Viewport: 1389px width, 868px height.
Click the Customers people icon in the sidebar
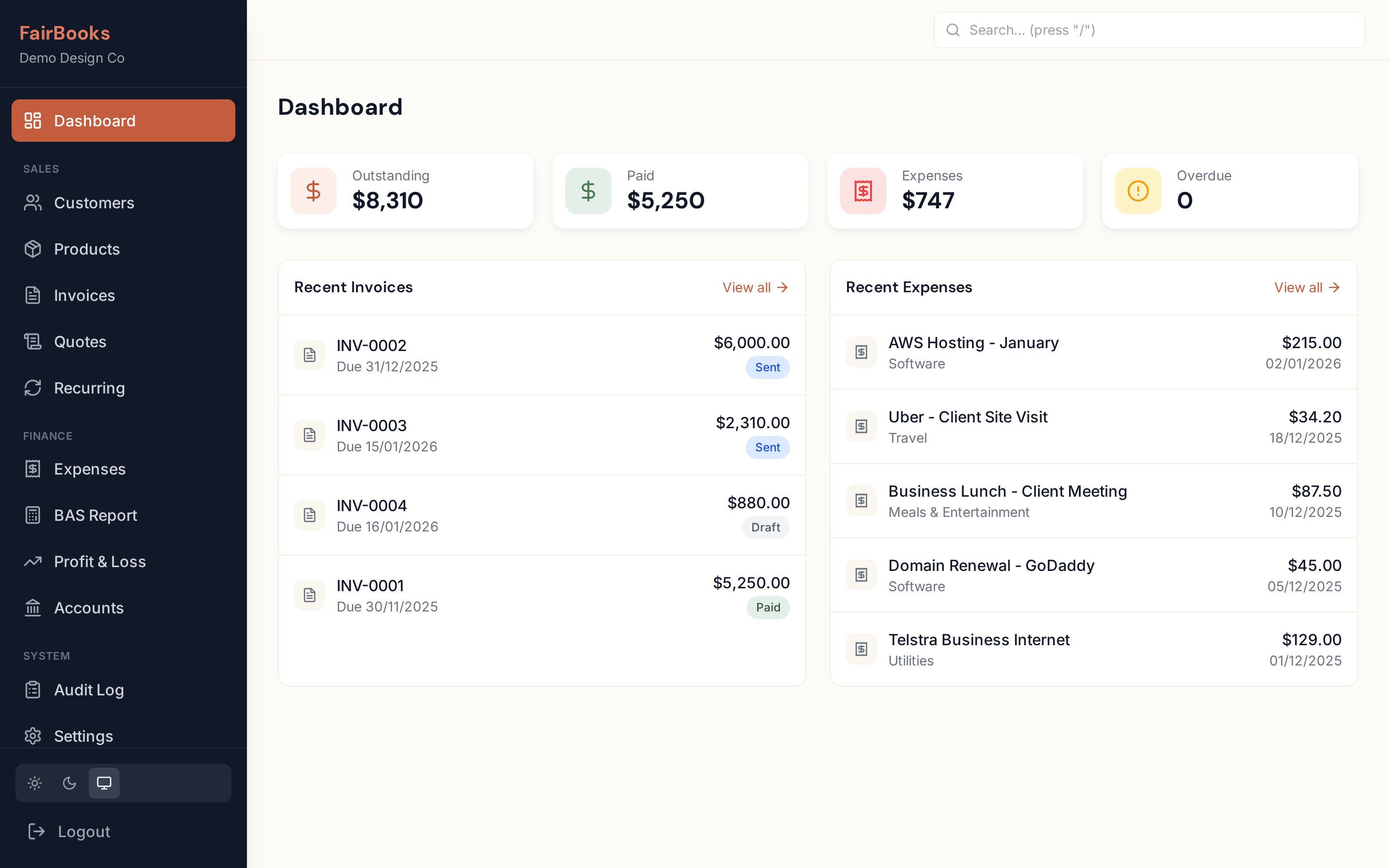pyautogui.click(x=33, y=203)
